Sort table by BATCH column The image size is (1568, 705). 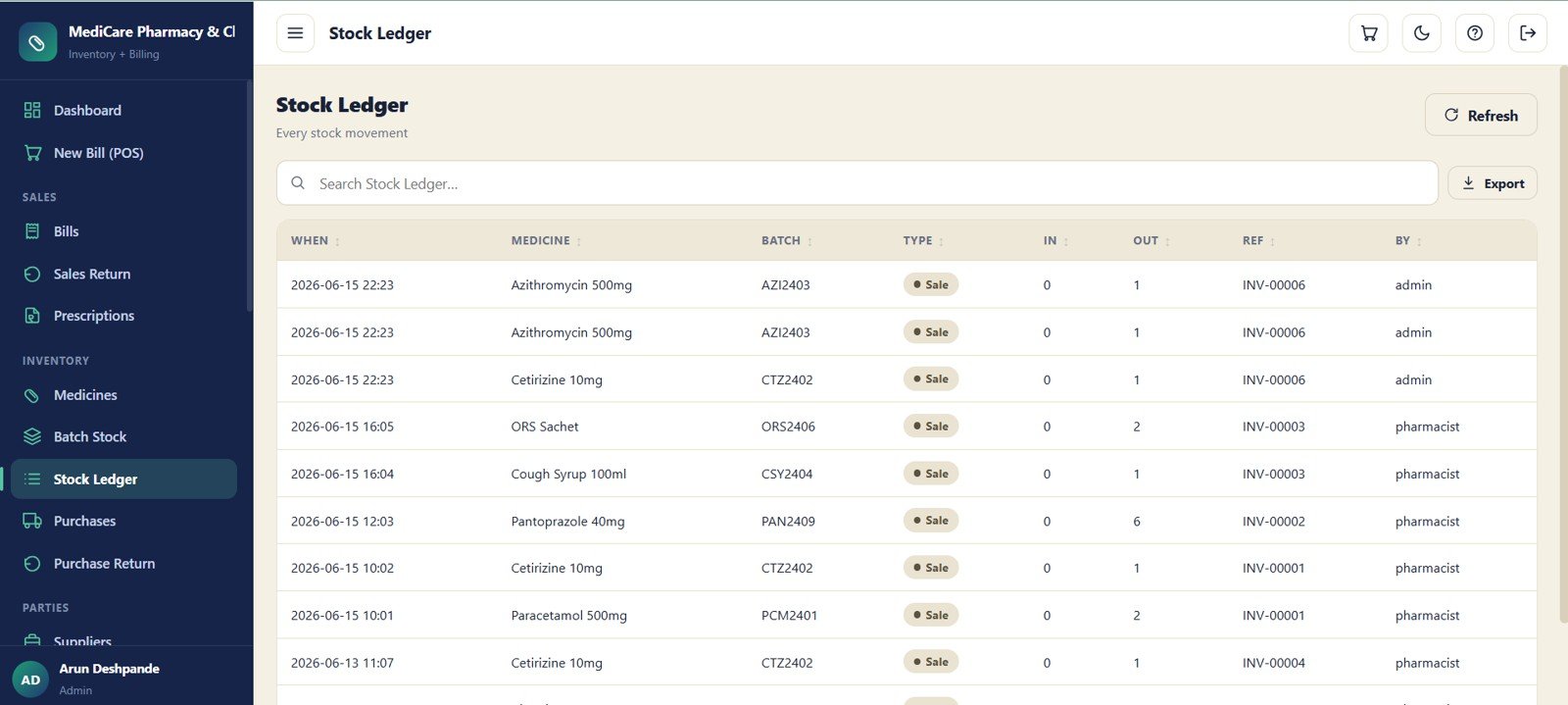tap(787, 241)
